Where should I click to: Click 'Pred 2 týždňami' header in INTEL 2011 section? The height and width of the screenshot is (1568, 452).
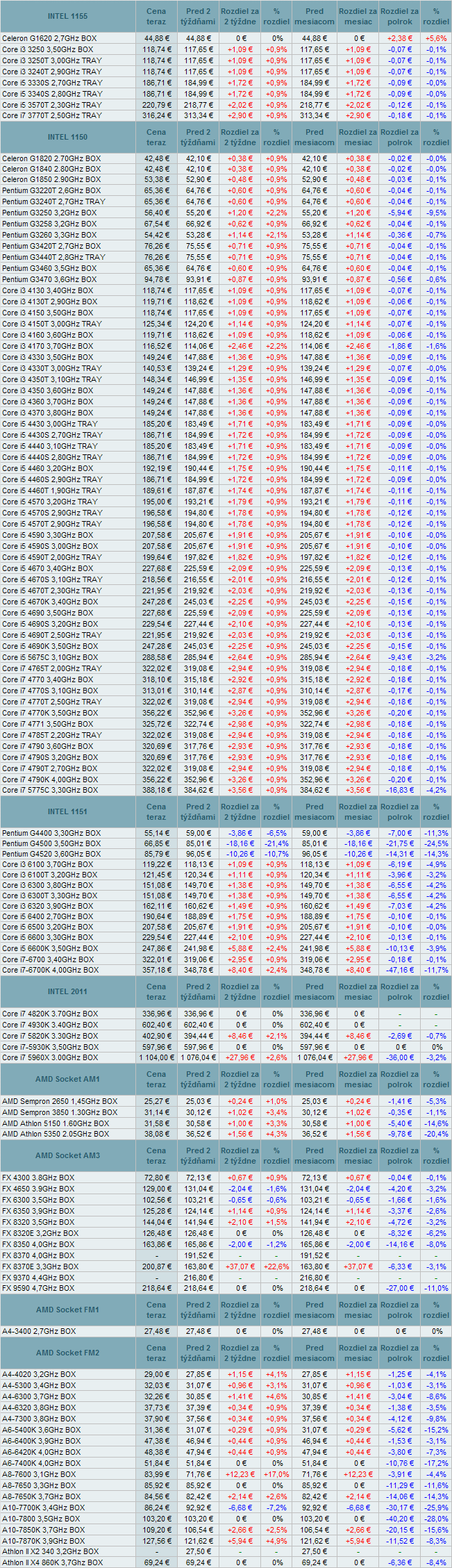pos(198,991)
